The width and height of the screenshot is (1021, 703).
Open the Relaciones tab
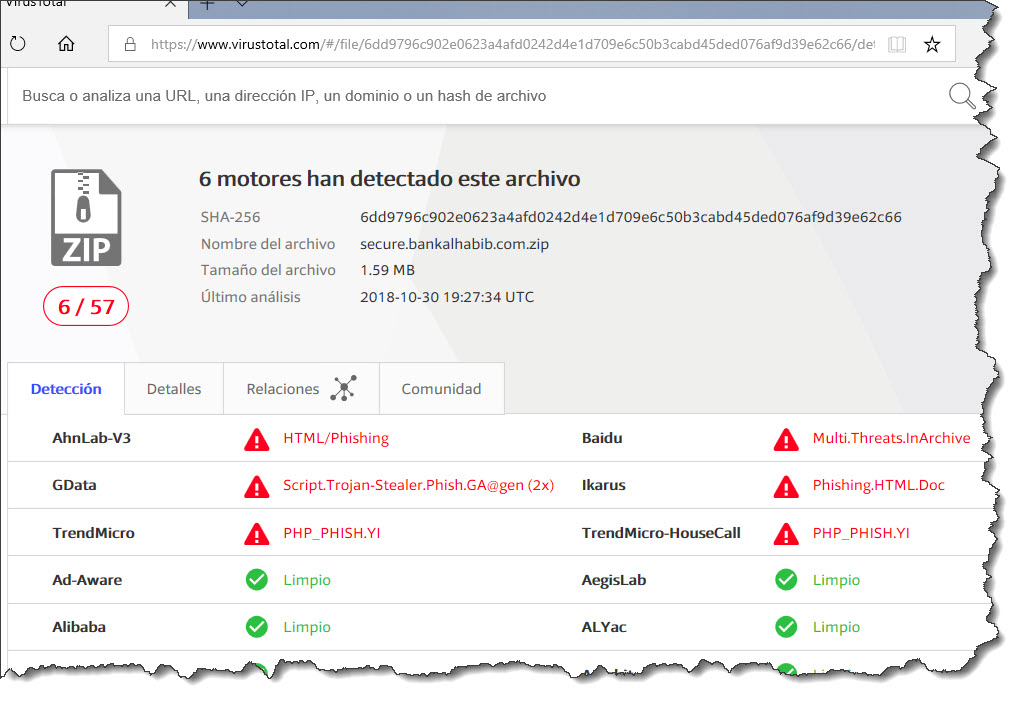(301, 389)
